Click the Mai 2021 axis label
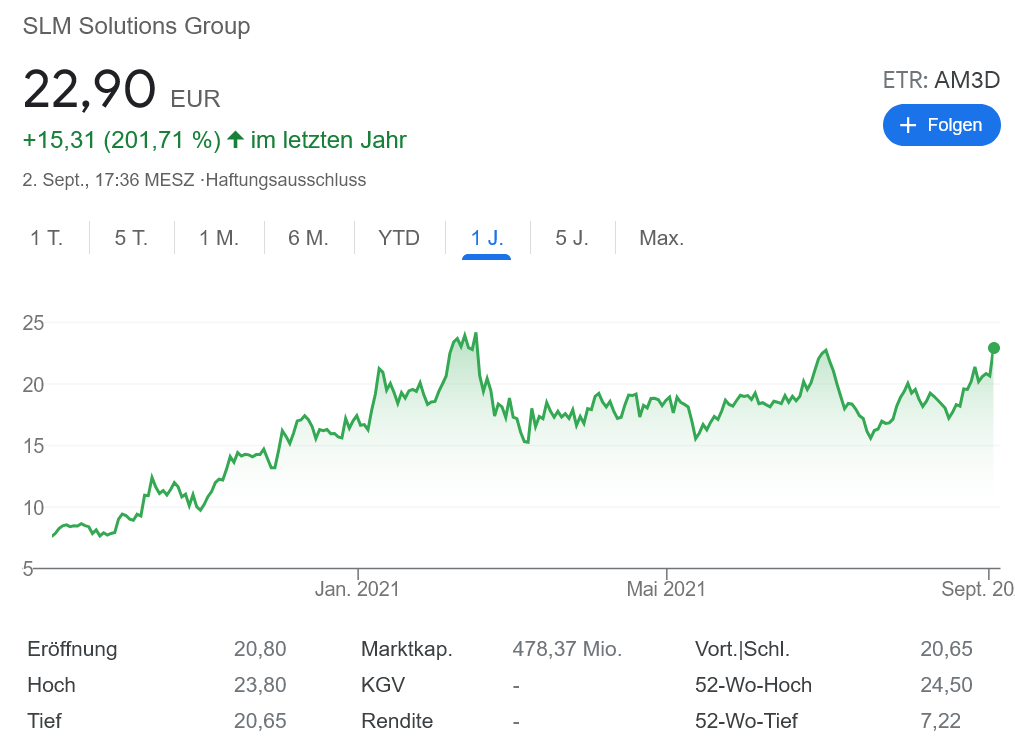The height and width of the screenshot is (756, 1015). [666, 589]
